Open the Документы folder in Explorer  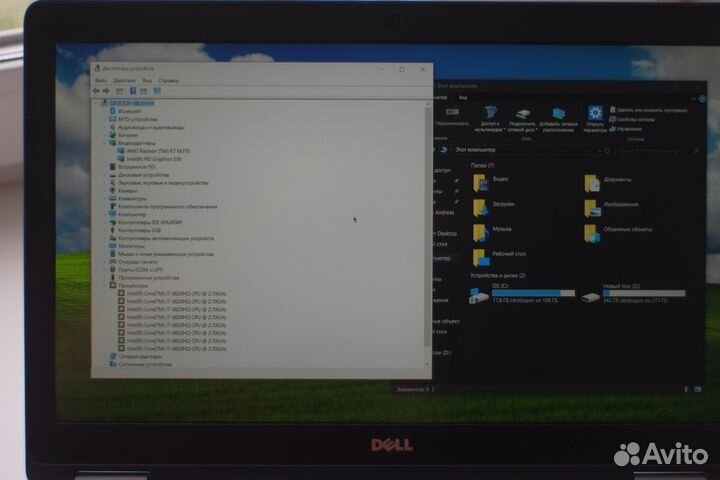point(607,182)
